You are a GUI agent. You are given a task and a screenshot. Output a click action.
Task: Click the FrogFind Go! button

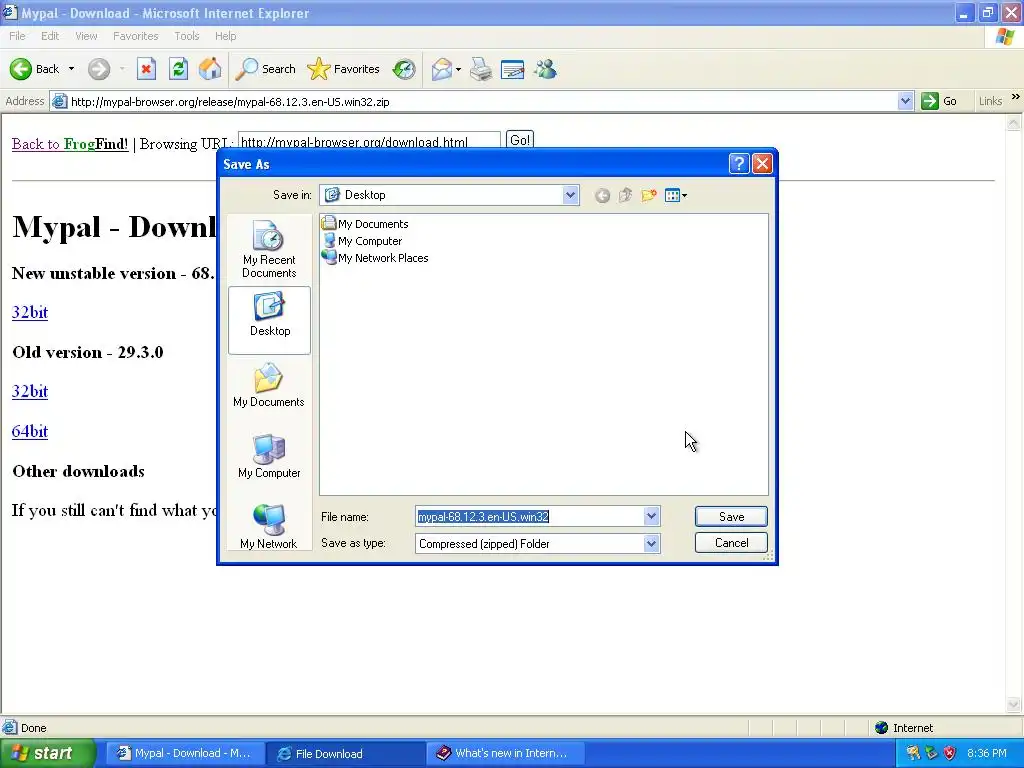[520, 140]
